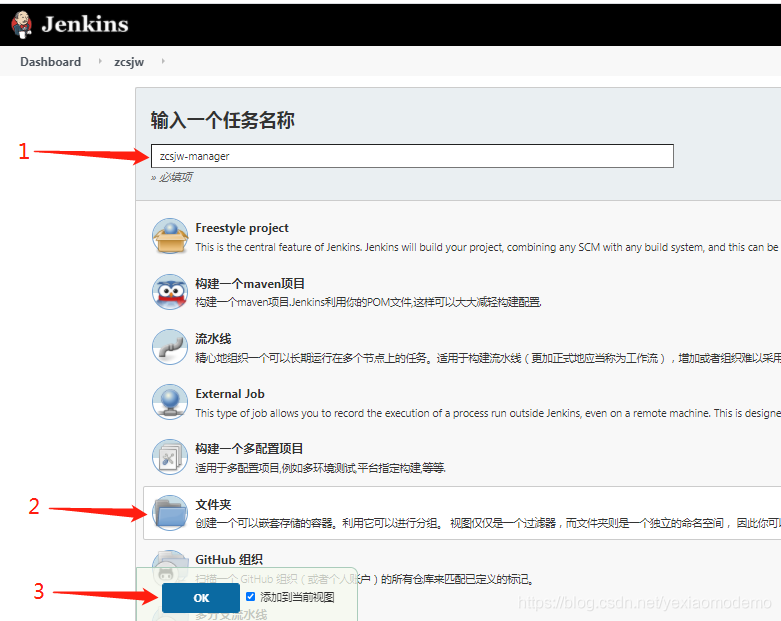Select the 流水线 pipeline pipe icon
The height and width of the screenshot is (621, 781).
click(x=170, y=347)
